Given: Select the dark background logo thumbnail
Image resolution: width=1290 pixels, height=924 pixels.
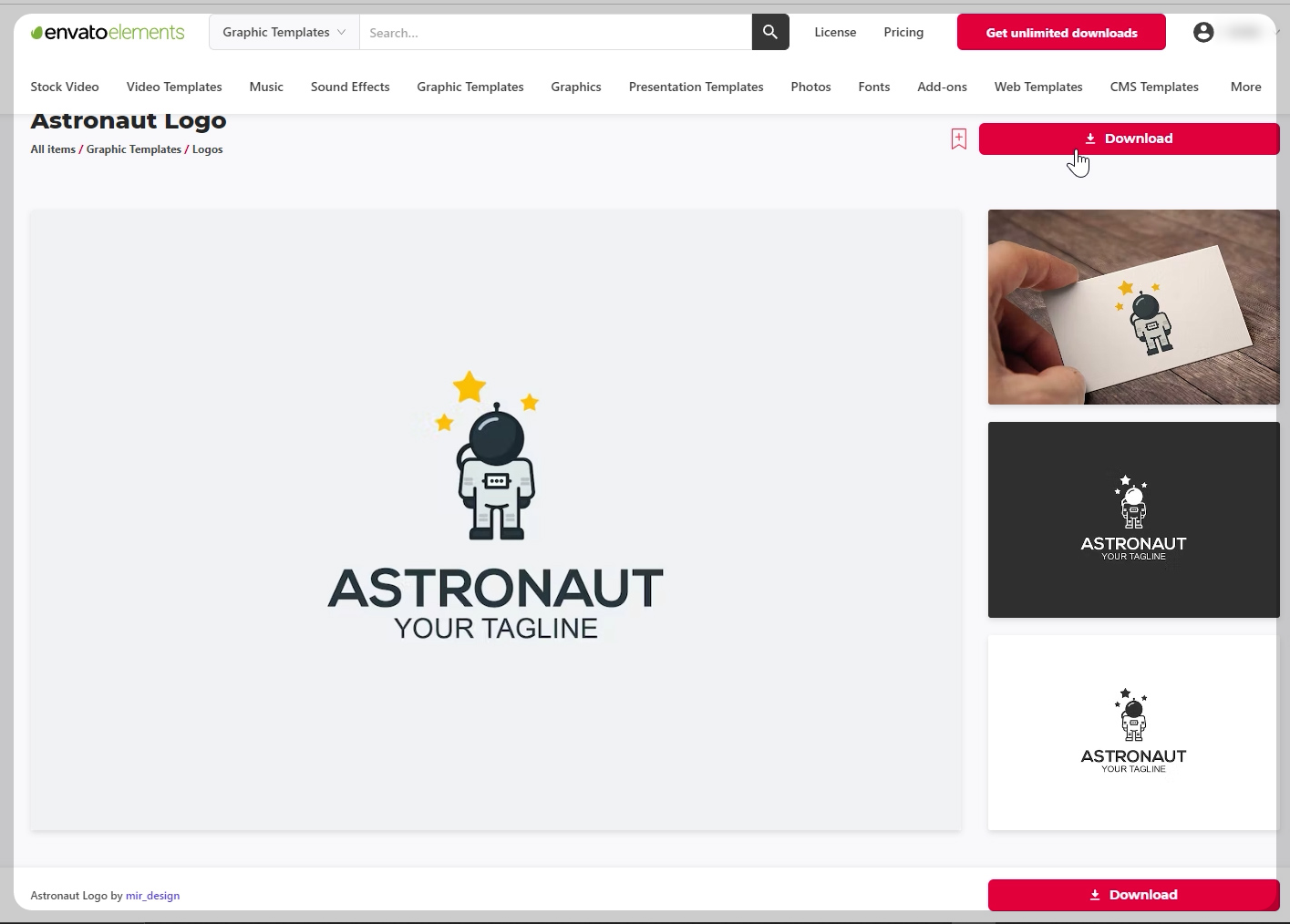Looking at the screenshot, I should pos(1133,519).
